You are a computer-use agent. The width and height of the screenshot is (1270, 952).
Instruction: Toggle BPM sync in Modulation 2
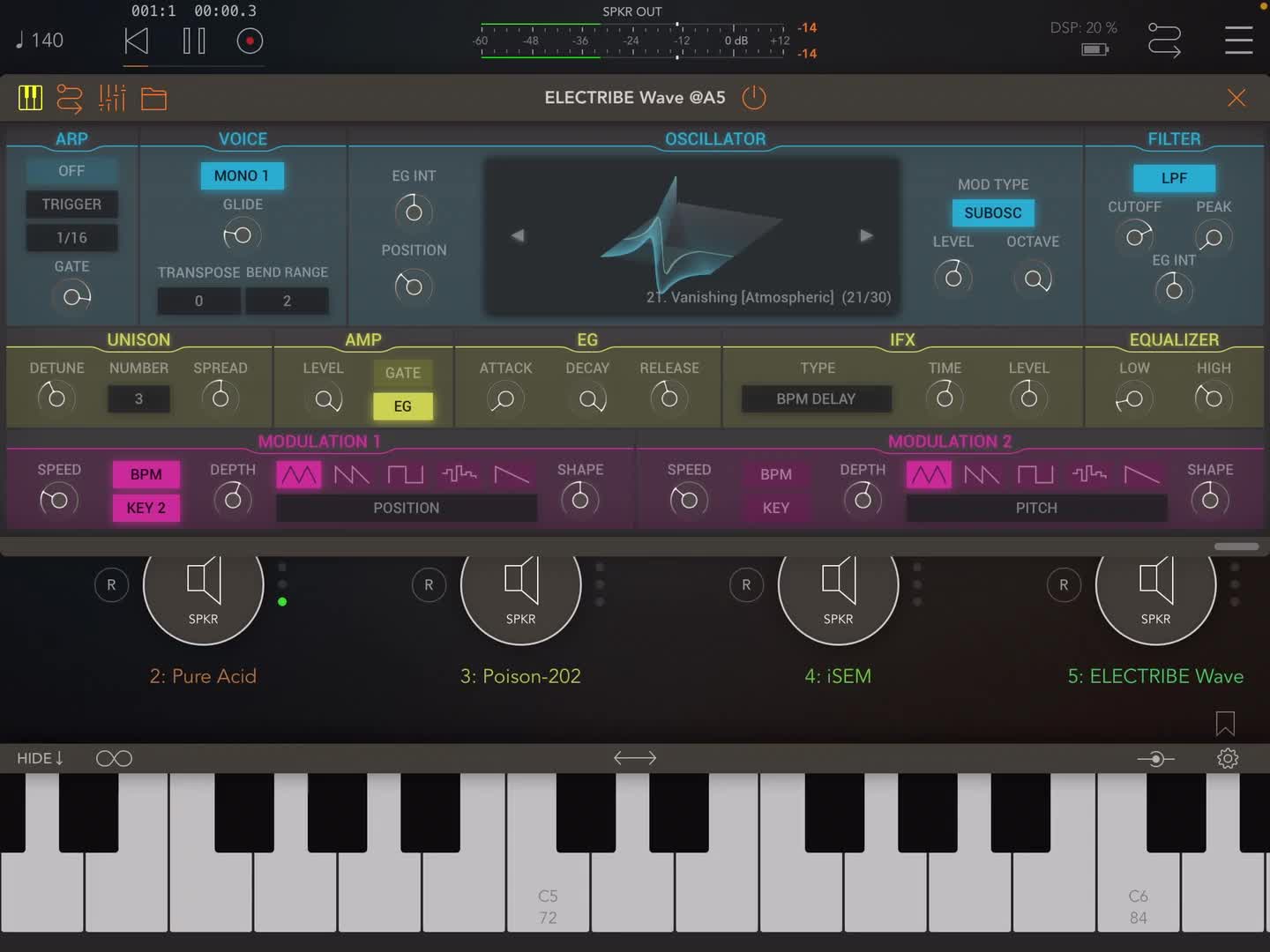coord(776,474)
